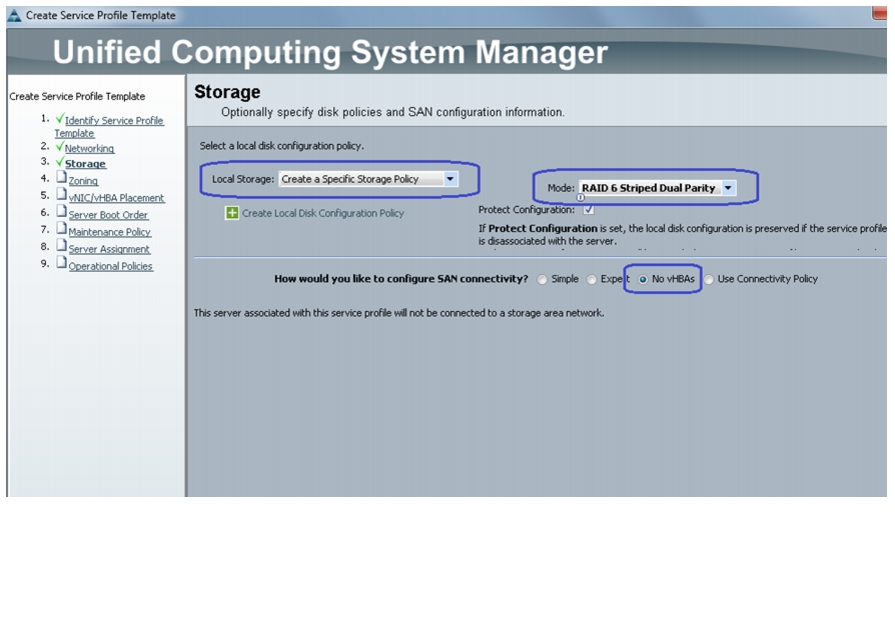Click the green plus icon for Create Local Disk Configuration Policy

click(232, 213)
